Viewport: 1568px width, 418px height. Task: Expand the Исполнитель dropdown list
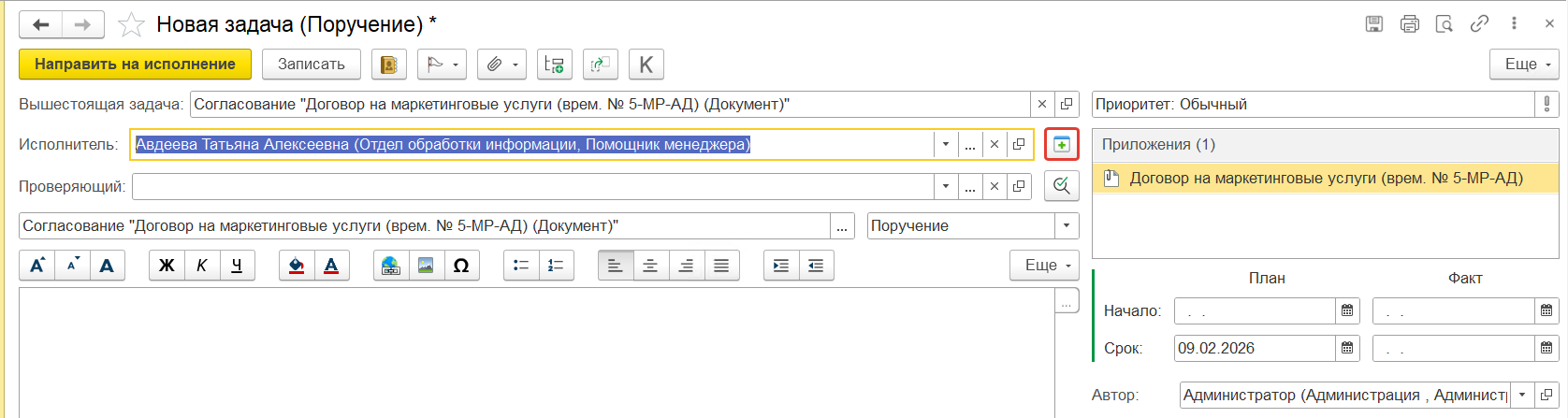point(945,145)
